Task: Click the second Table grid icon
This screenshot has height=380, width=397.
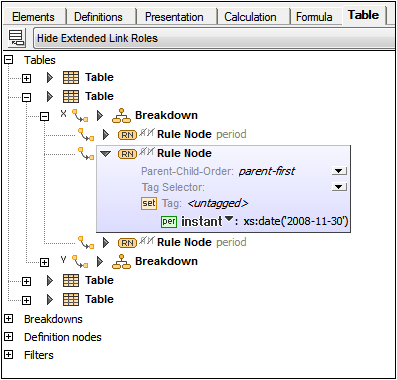Action: (x=71, y=97)
